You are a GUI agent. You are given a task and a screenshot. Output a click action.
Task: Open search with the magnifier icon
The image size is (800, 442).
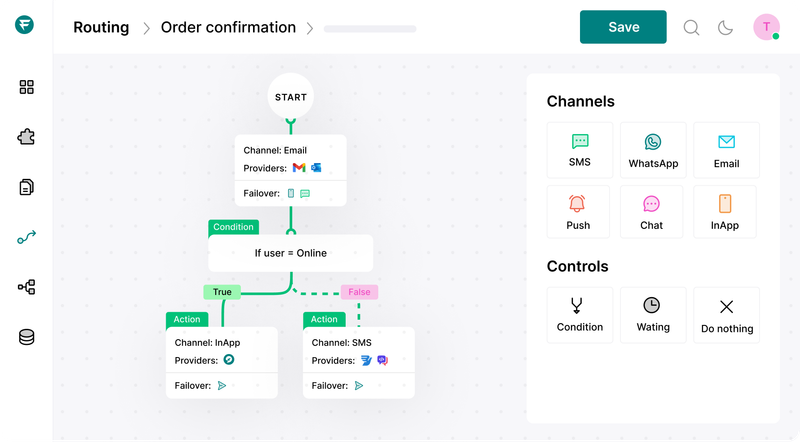click(x=691, y=28)
